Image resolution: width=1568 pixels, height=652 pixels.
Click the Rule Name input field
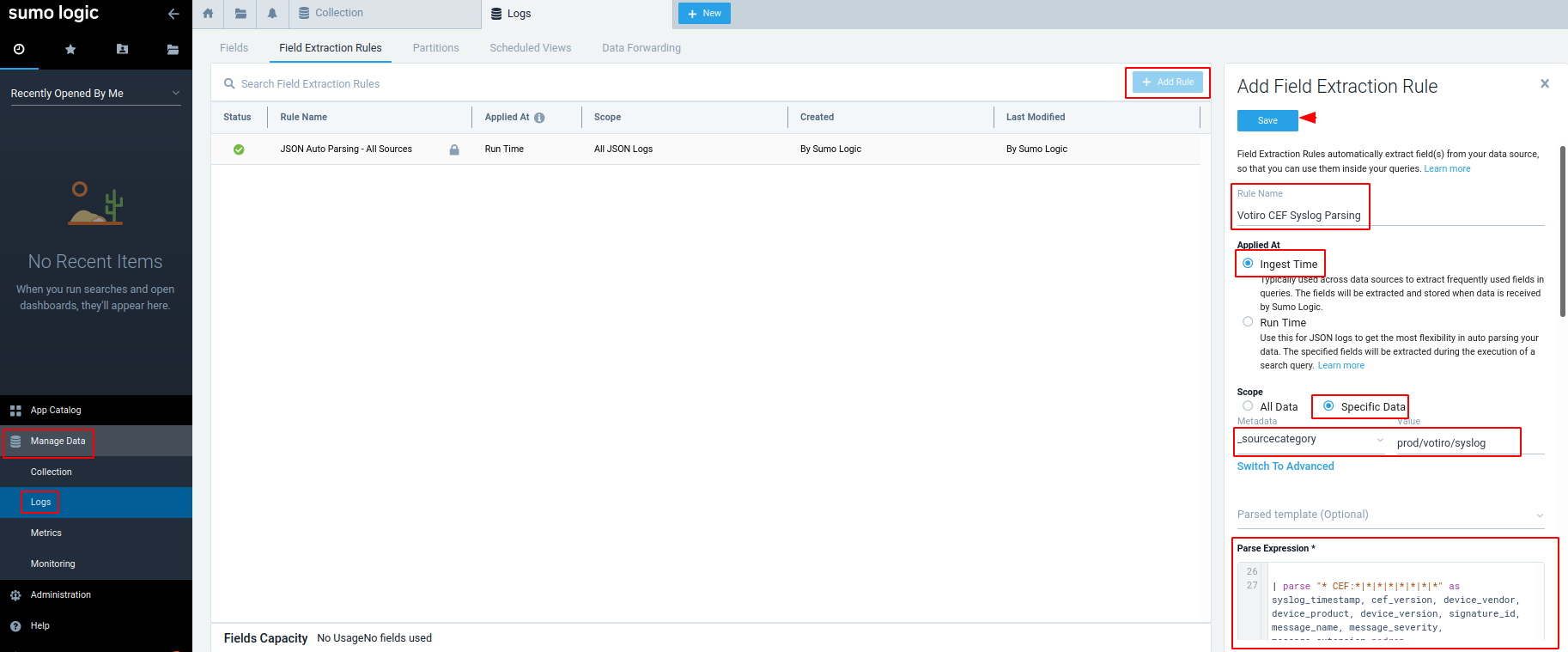pyautogui.click(x=1390, y=216)
